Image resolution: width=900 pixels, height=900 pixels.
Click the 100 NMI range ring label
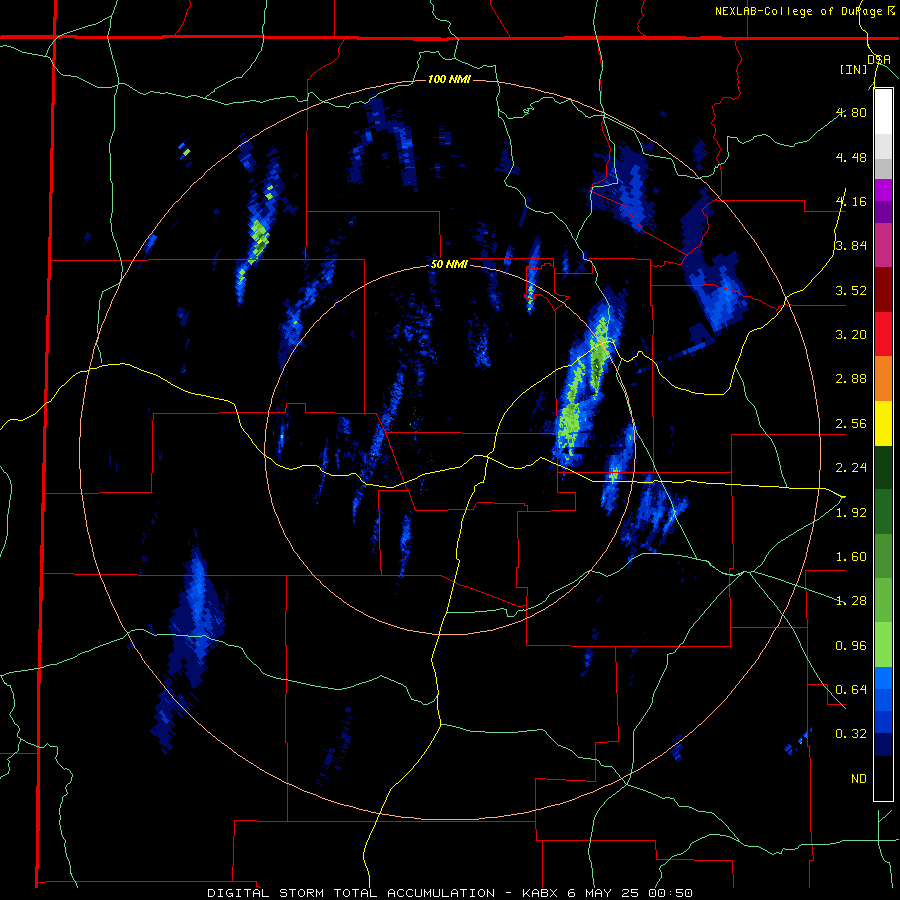click(x=449, y=79)
